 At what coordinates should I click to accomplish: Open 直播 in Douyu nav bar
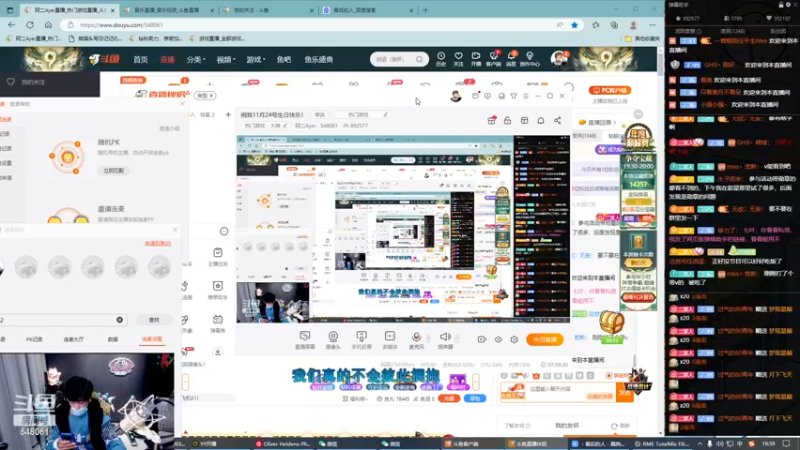pos(167,60)
